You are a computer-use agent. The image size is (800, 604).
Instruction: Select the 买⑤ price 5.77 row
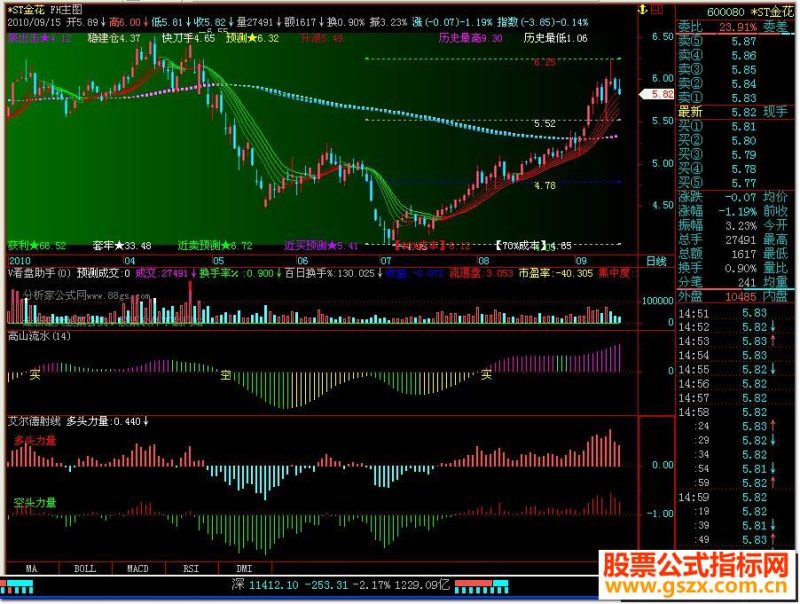point(737,183)
